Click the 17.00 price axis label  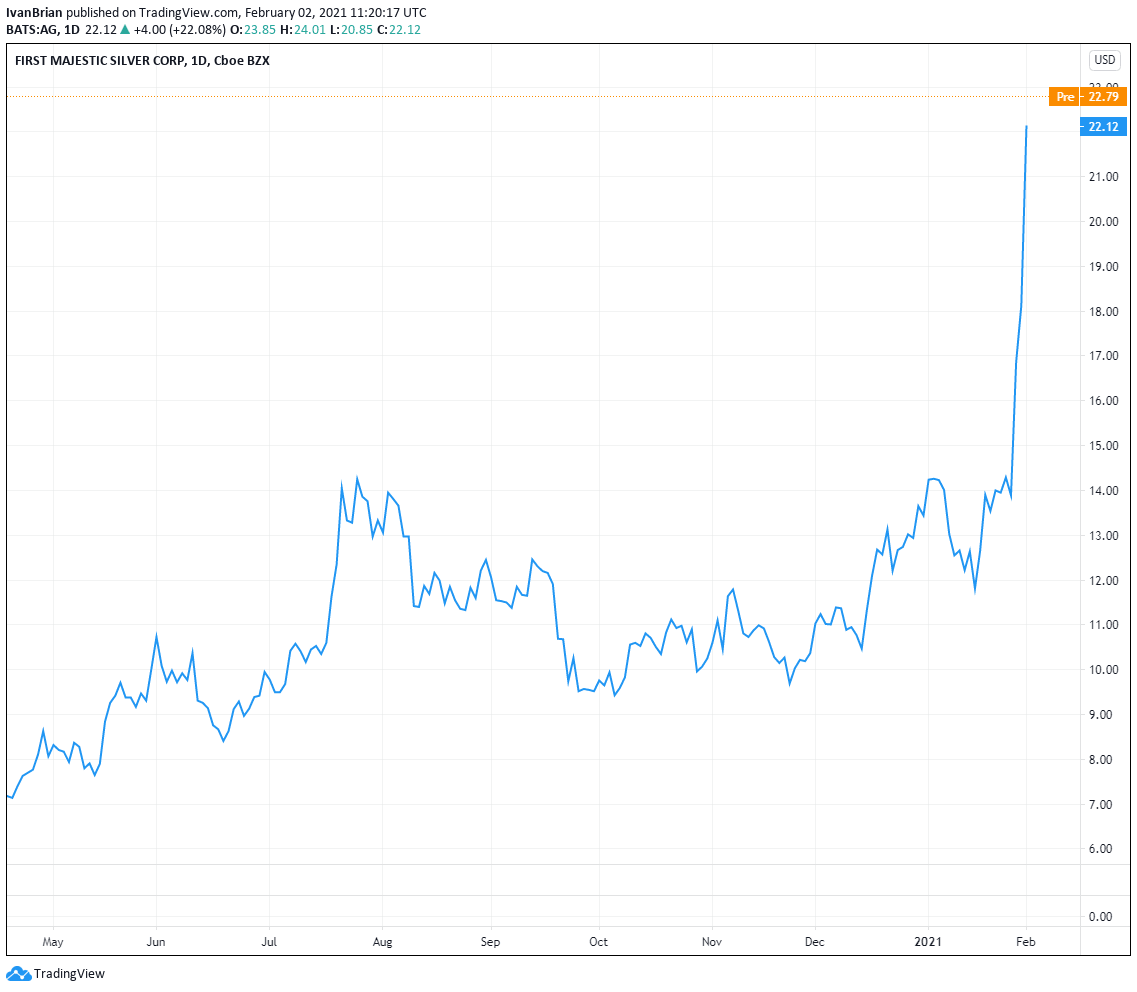tap(1104, 356)
